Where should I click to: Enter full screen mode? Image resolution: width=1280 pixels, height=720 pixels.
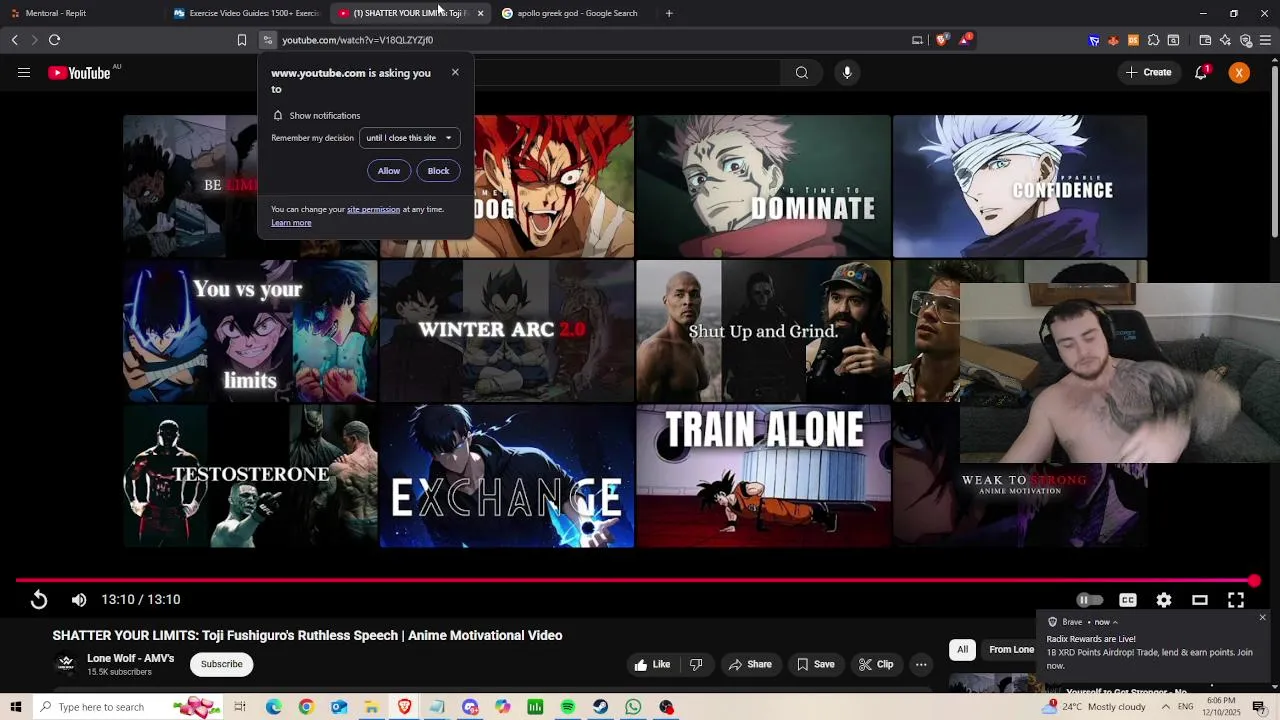[1236, 600]
